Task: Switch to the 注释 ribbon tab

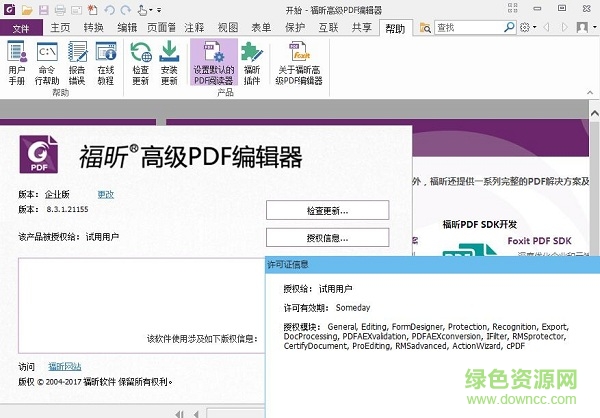Action: [194, 28]
